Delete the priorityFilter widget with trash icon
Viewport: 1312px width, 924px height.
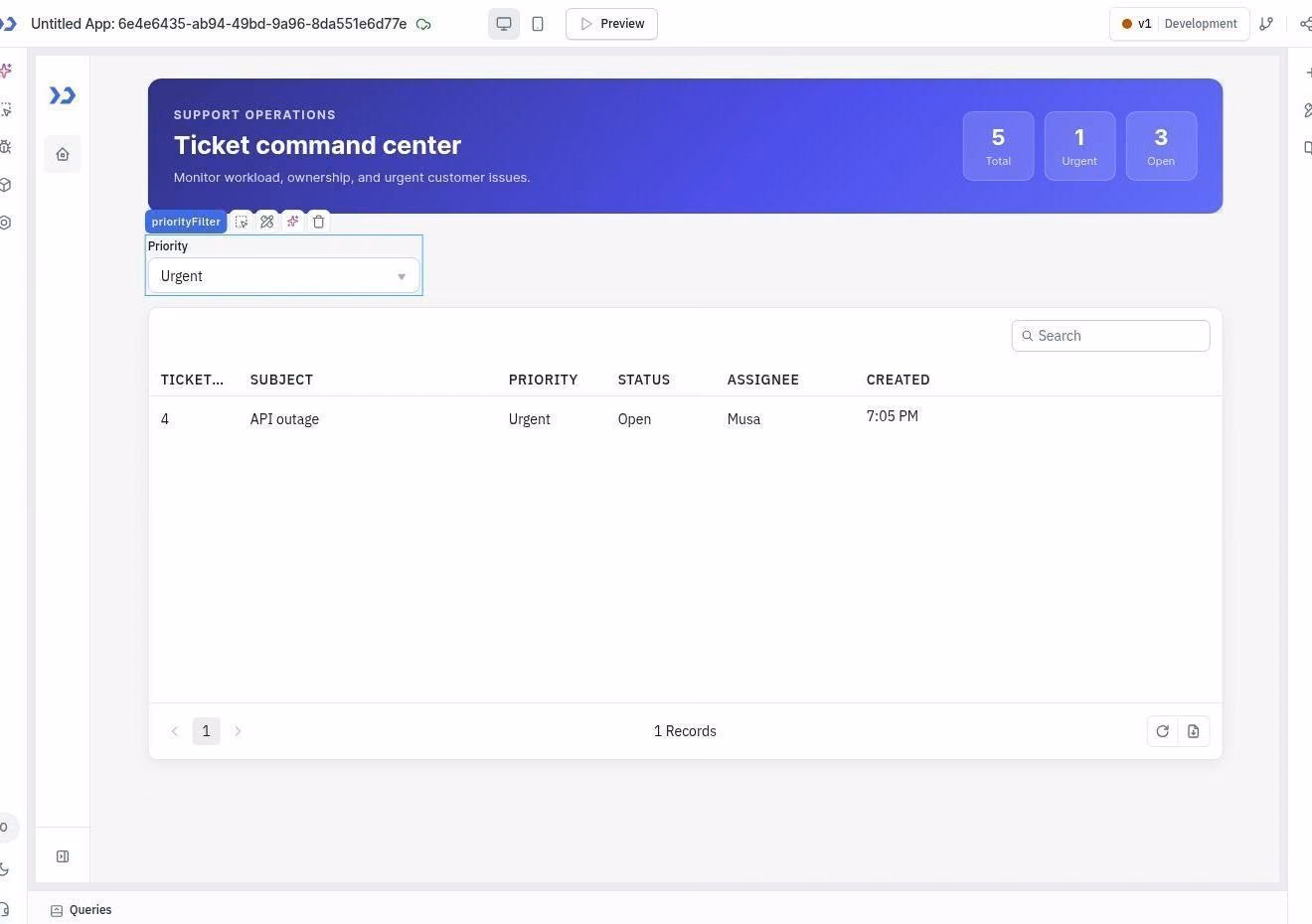(318, 222)
